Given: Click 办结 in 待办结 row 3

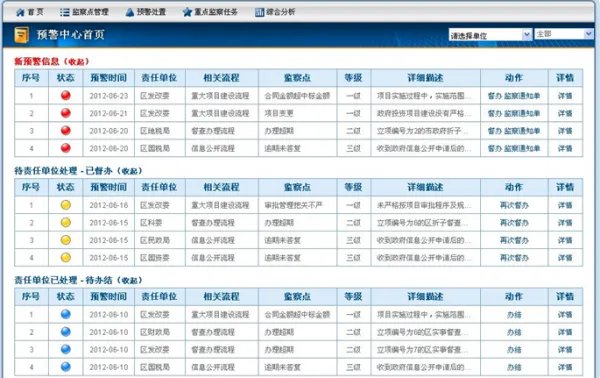Looking at the screenshot, I should [x=514, y=350].
